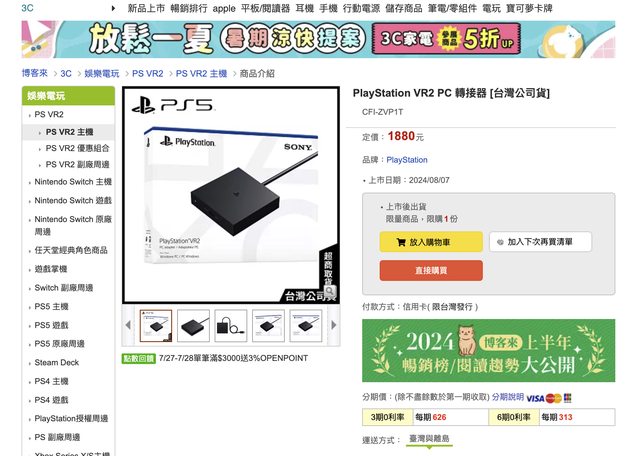The image size is (640, 456).
Task: Select the adapter with cable thumbnail
Action: (231, 325)
